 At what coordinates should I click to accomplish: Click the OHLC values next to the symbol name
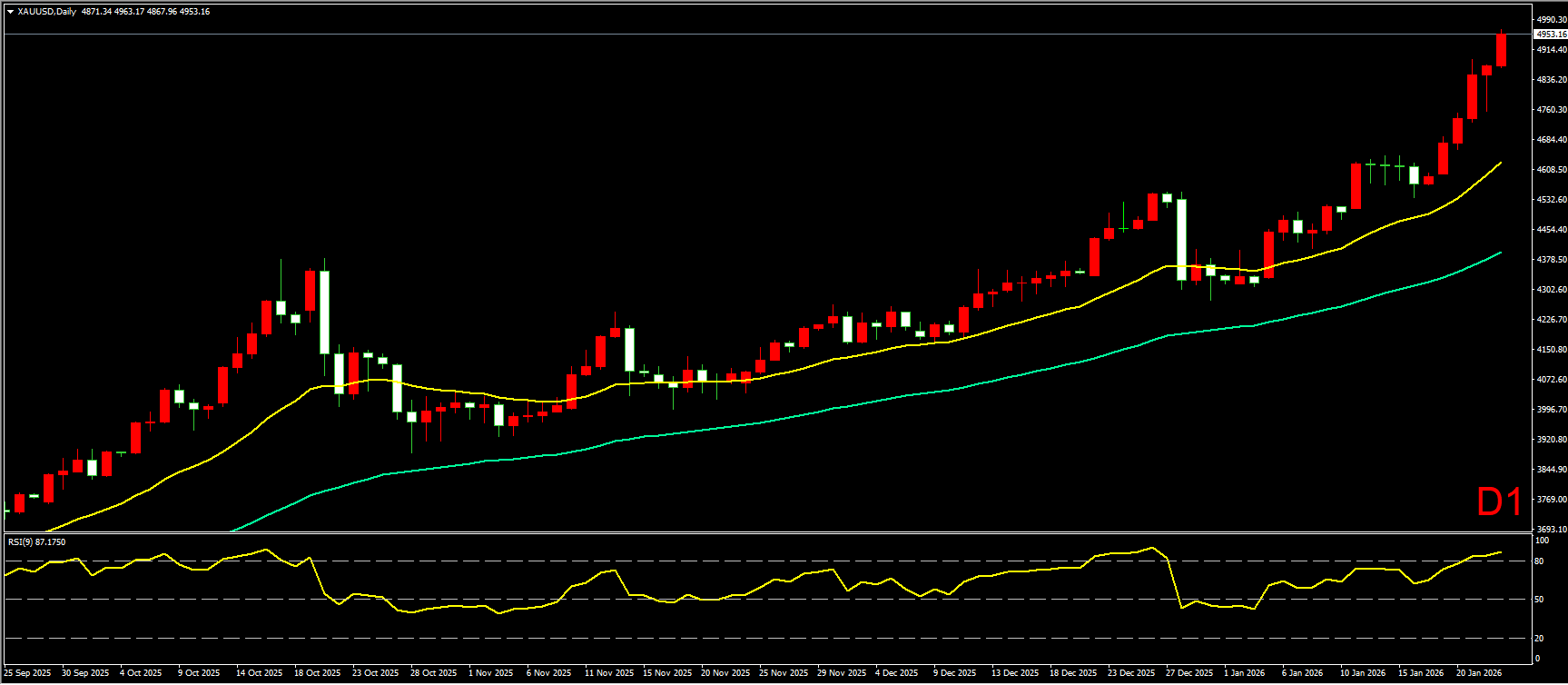click(x=145, y=12)
